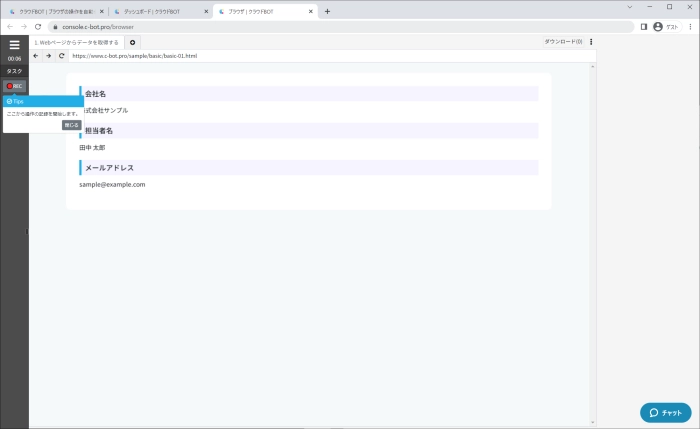Add a new virtual browser tab

pyautogui.click(x=134, y=43)
